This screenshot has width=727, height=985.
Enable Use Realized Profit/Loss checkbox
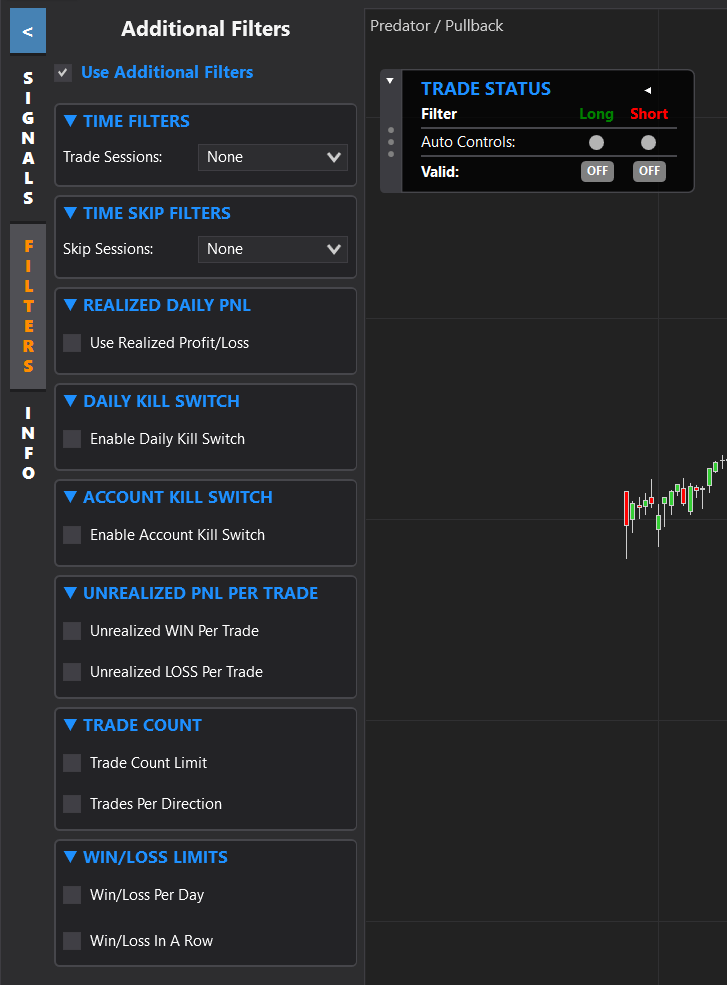(72, 343)
